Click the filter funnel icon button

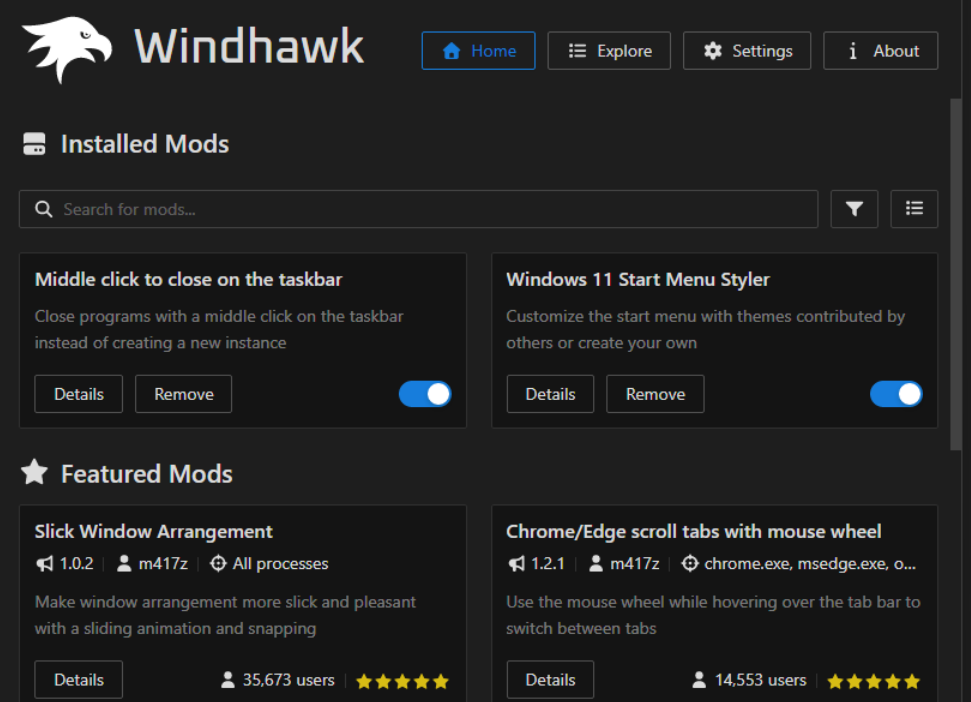click(854, 209)
